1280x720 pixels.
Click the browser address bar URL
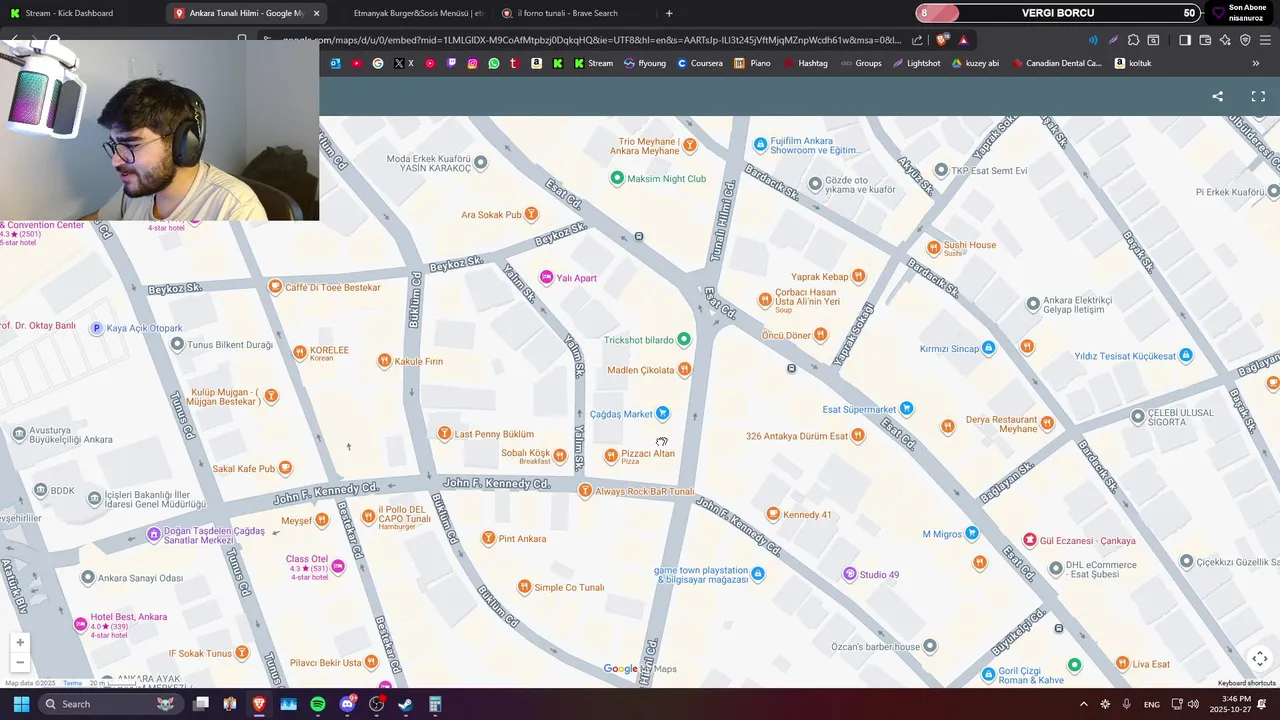pyautogui.click(x=590, y=40)
